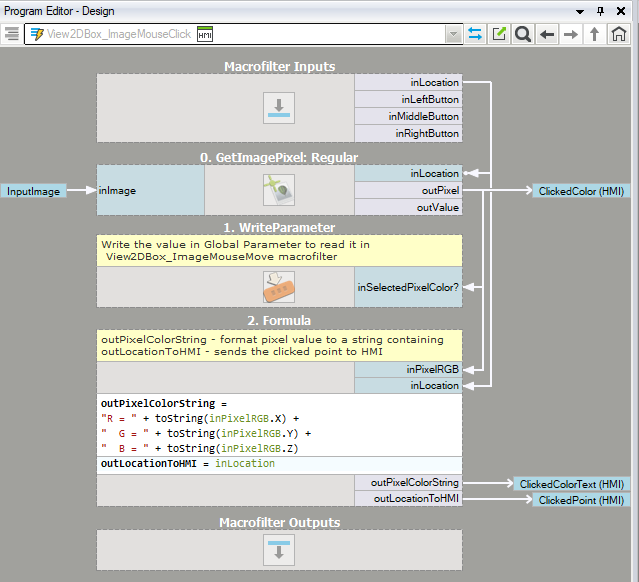Click the GetImagePixel filter icon
Viewport: 639px width, 582px height.
279,190
